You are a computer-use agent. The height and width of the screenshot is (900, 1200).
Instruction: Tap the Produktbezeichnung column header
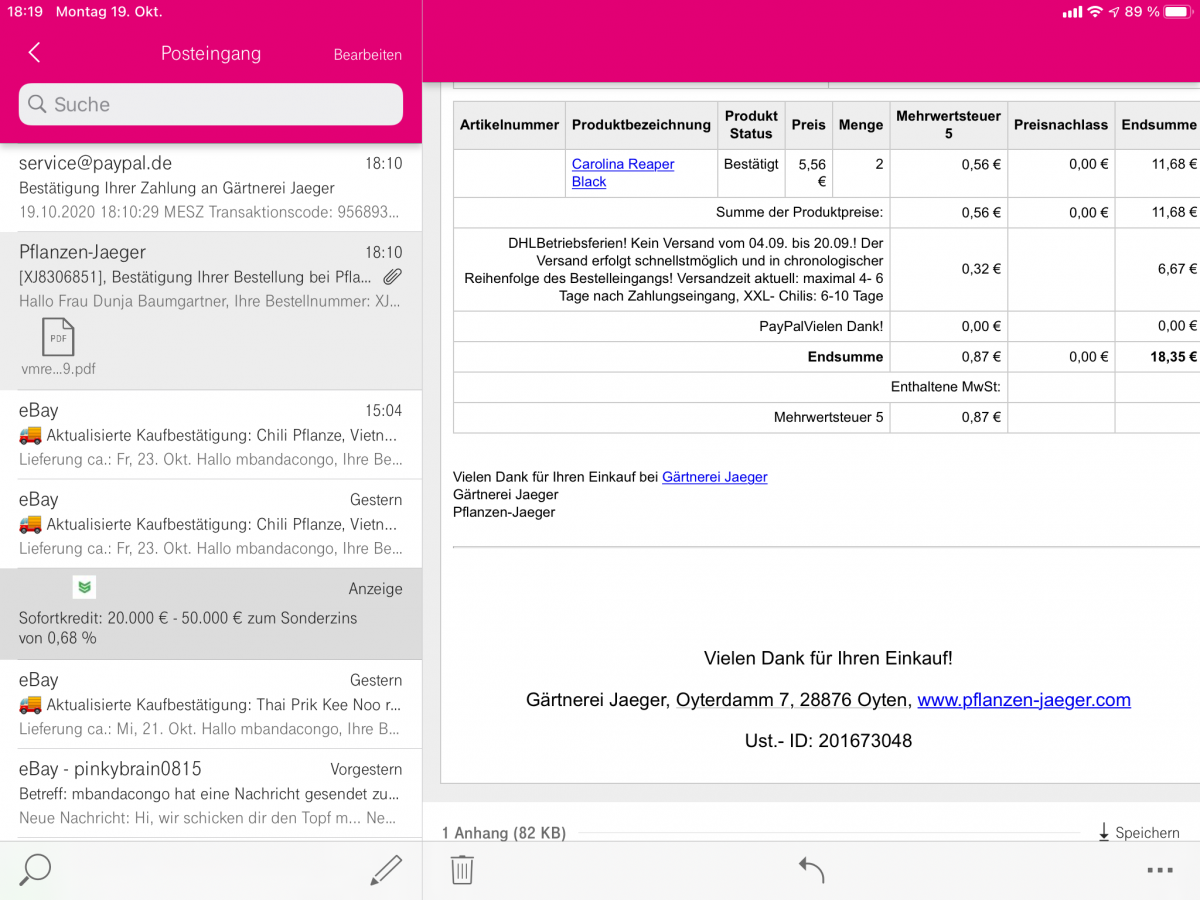pyautogui.click(x=641, y=125)
